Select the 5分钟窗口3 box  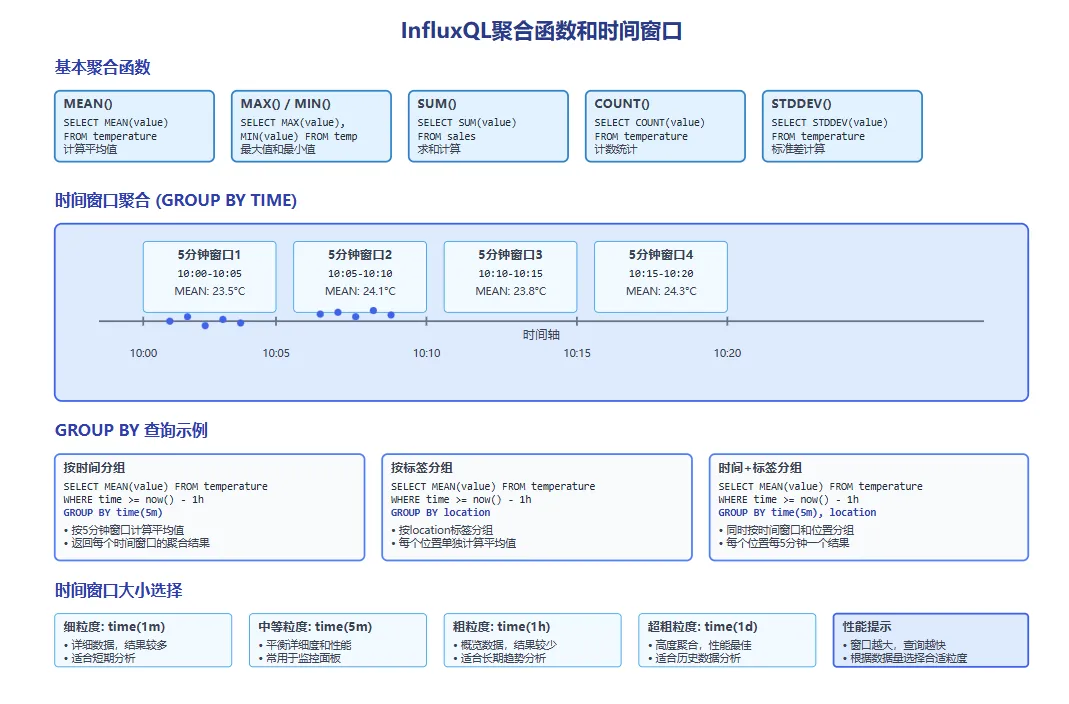tap(510, 276)
